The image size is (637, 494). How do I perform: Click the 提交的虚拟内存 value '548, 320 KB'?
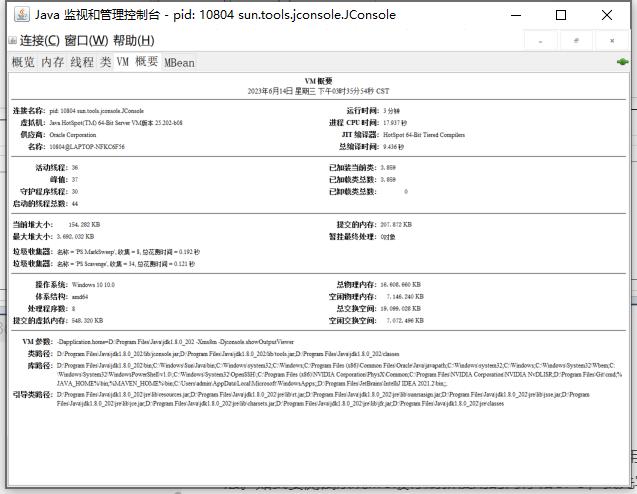pyautogui.click(x=87, y=321)
